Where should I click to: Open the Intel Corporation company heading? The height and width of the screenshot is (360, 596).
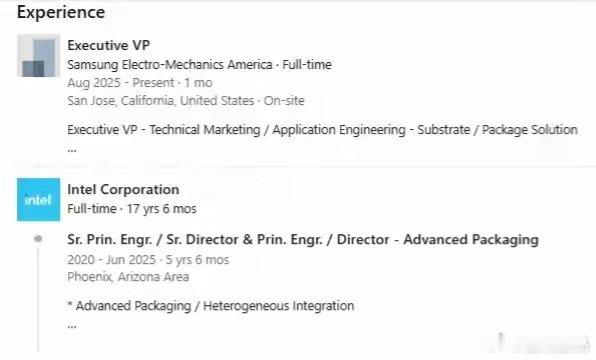123,189
